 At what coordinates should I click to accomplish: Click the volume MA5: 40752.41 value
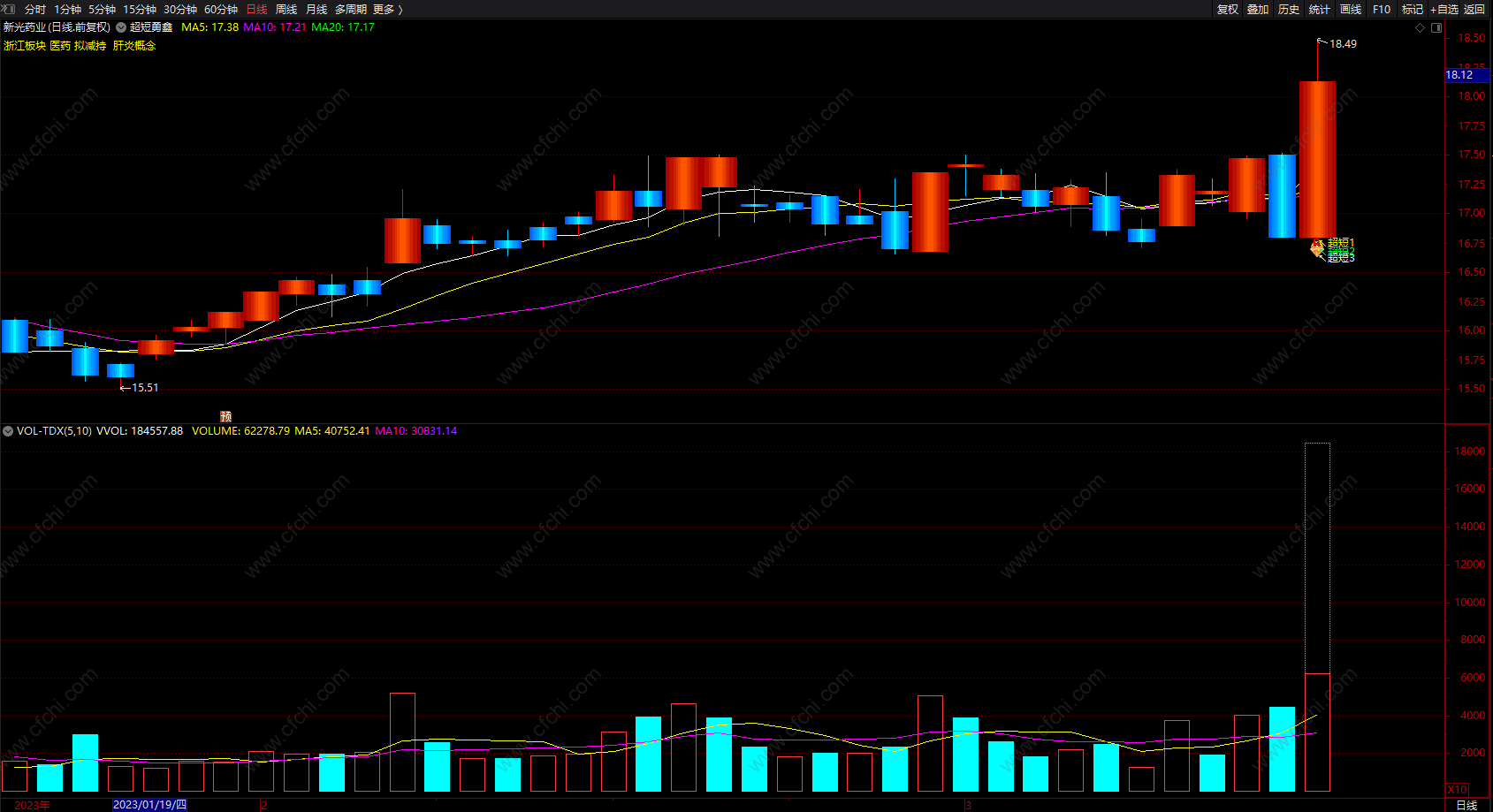[332, 431]
